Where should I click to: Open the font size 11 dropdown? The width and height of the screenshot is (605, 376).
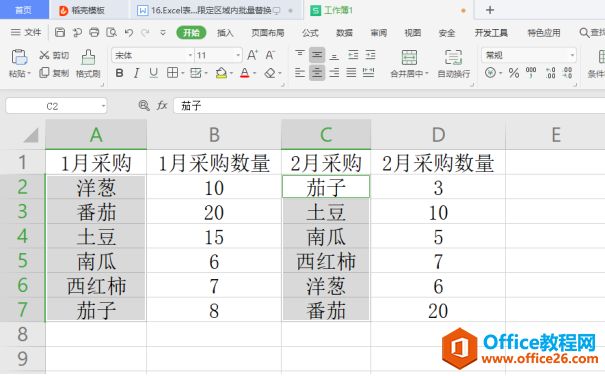pyautogui.click(x=238, y=56)
